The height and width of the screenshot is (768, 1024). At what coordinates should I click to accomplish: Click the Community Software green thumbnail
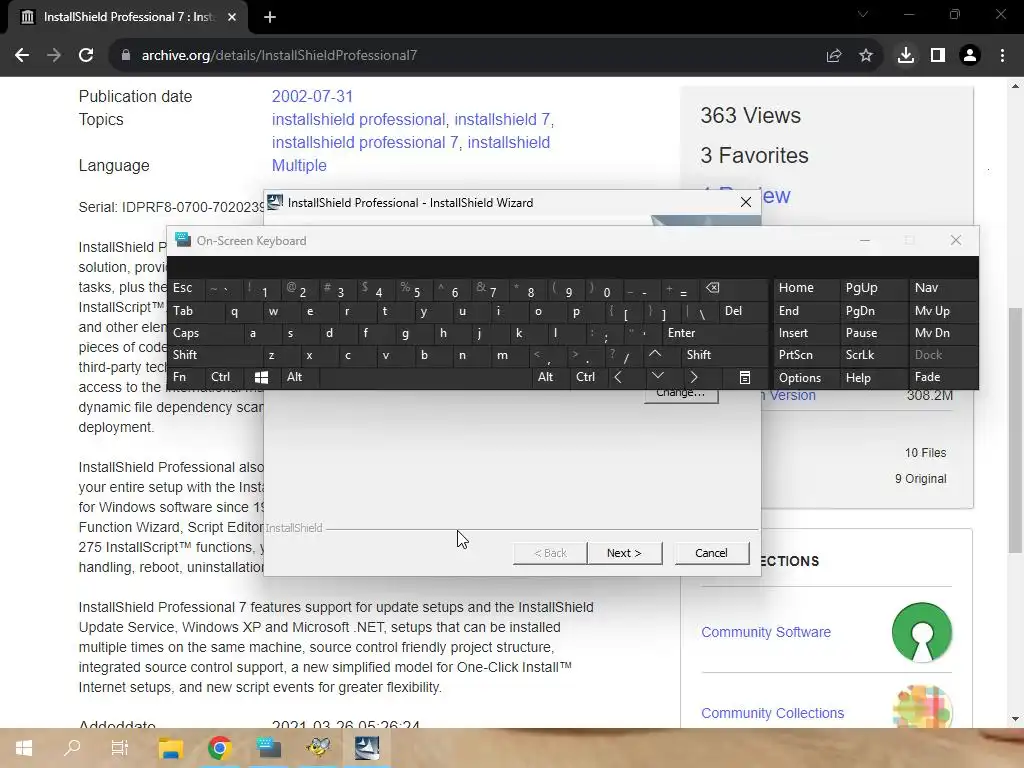coord(921,632)
